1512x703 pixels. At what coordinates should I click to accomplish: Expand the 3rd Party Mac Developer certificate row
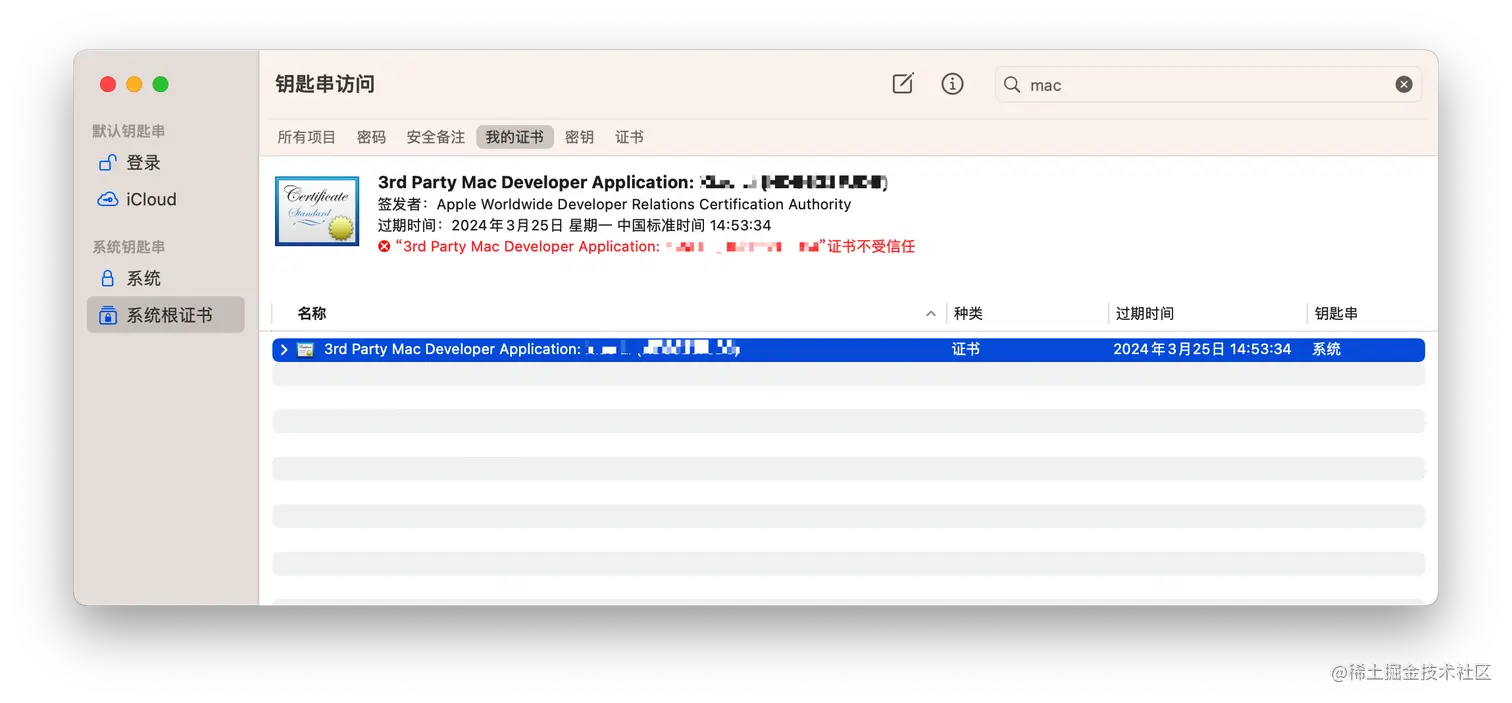tap(284, 349)
